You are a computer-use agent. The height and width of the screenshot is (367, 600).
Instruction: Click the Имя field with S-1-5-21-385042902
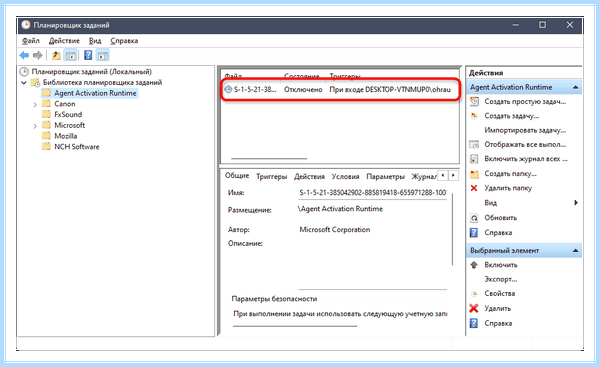(373, 192)
